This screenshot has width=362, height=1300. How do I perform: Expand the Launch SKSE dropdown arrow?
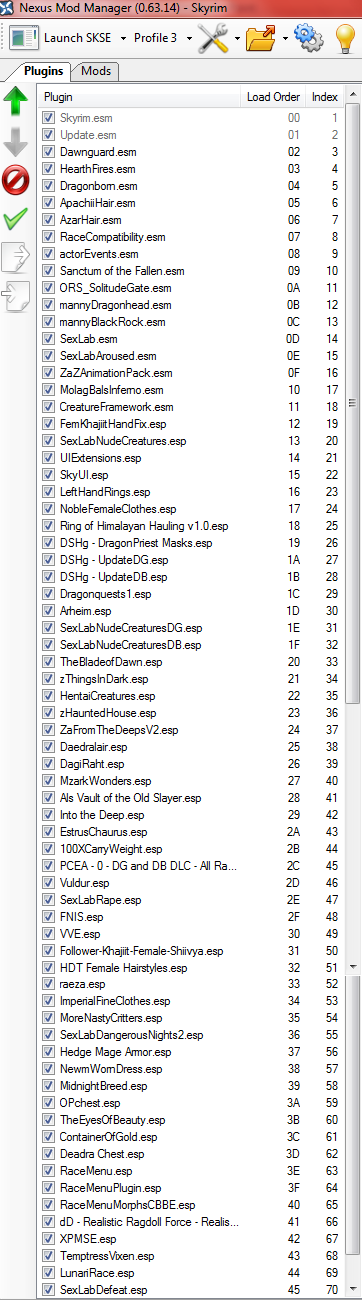point(123,39)
